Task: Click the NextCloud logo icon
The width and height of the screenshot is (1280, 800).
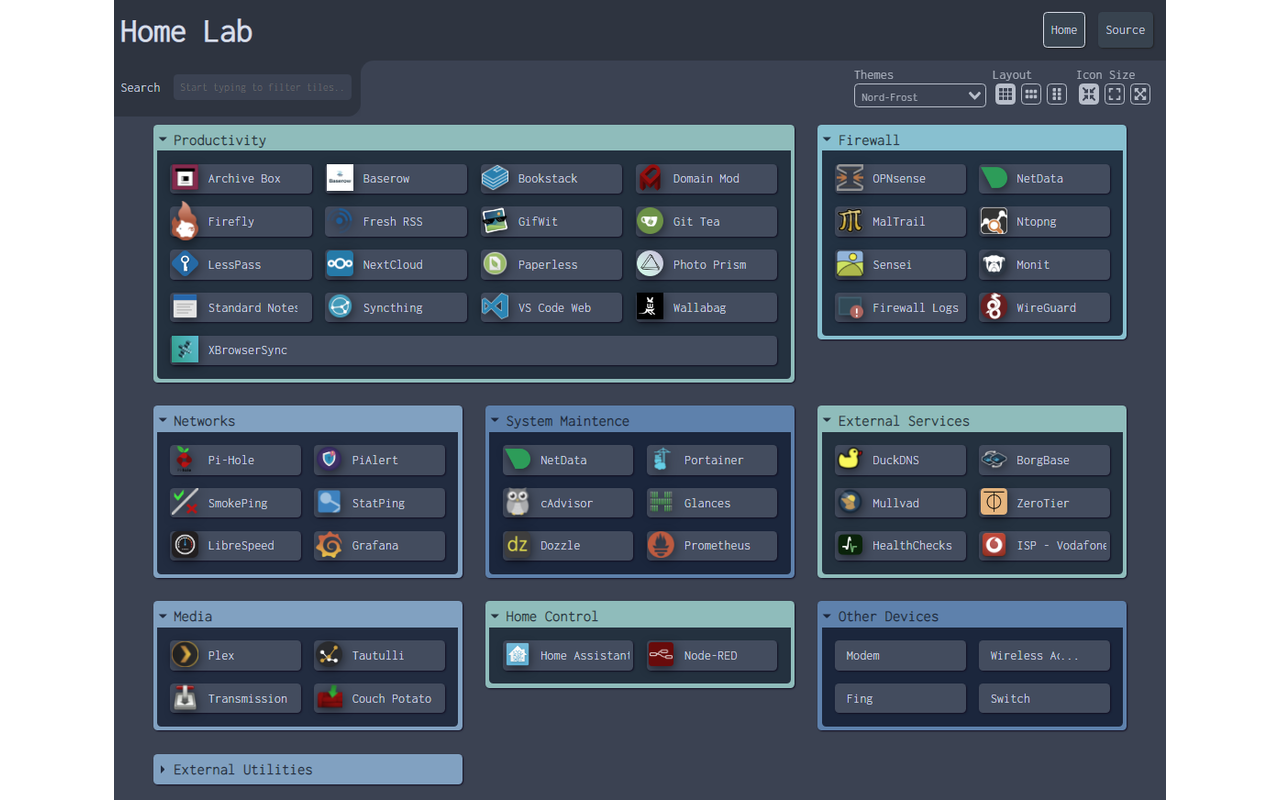Action: pyautogui.click(x=340, y=265)
